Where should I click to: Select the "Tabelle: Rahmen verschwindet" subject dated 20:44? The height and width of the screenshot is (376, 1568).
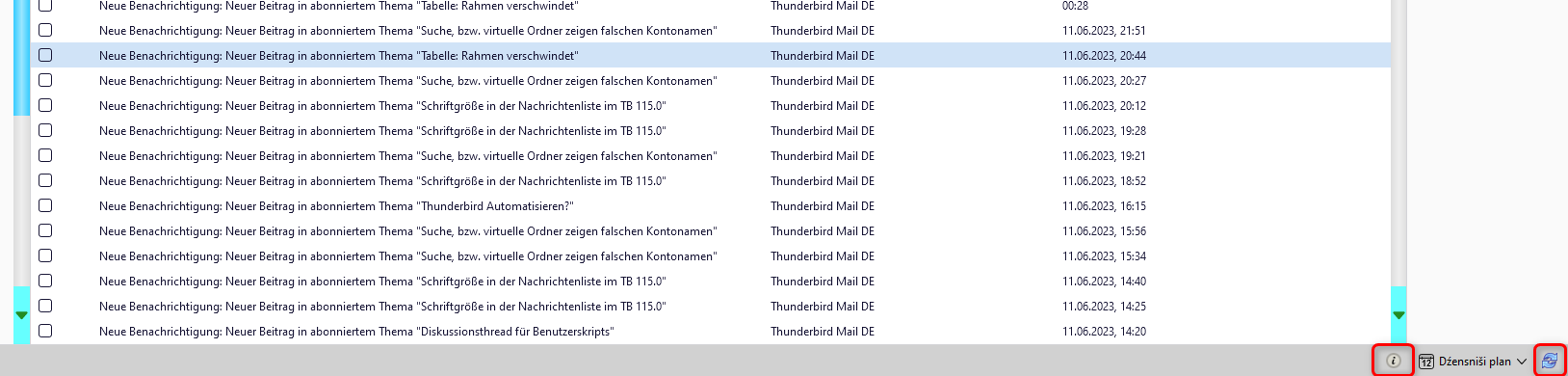click(x=339, y=56)
